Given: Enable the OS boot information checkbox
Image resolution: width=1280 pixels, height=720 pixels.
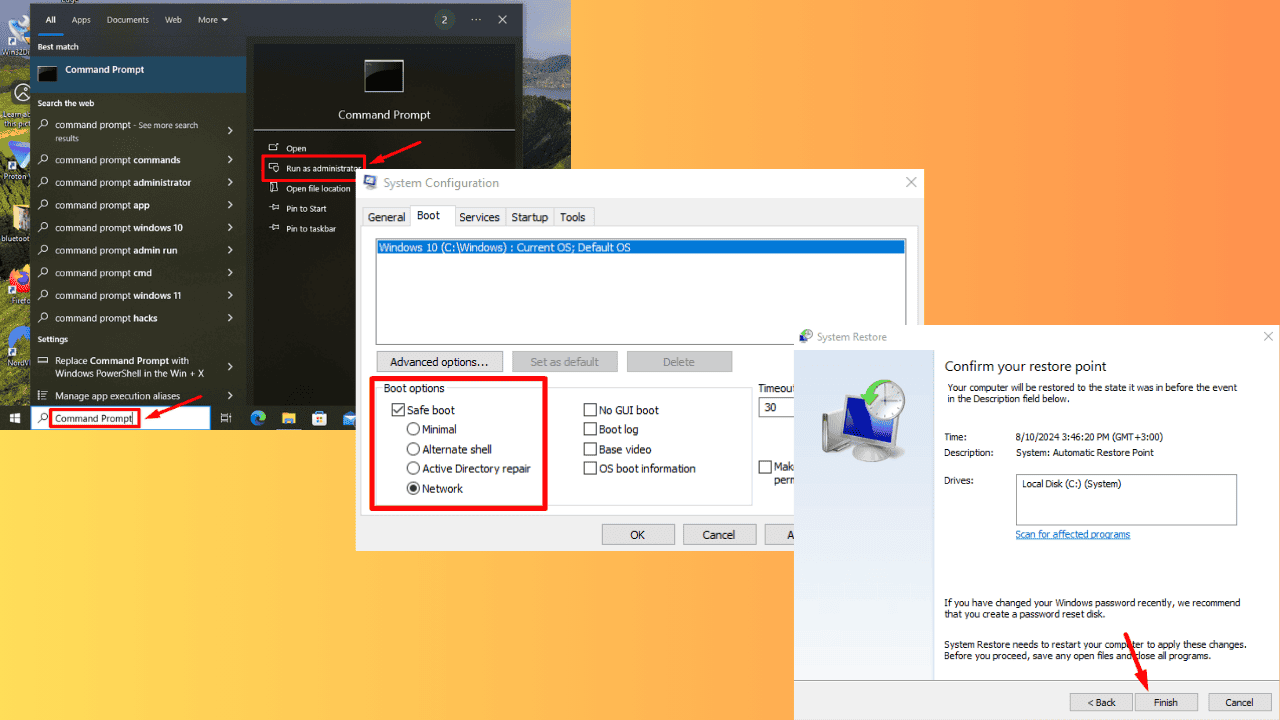Looking at the screenshot, I should [x=590, y=468].
